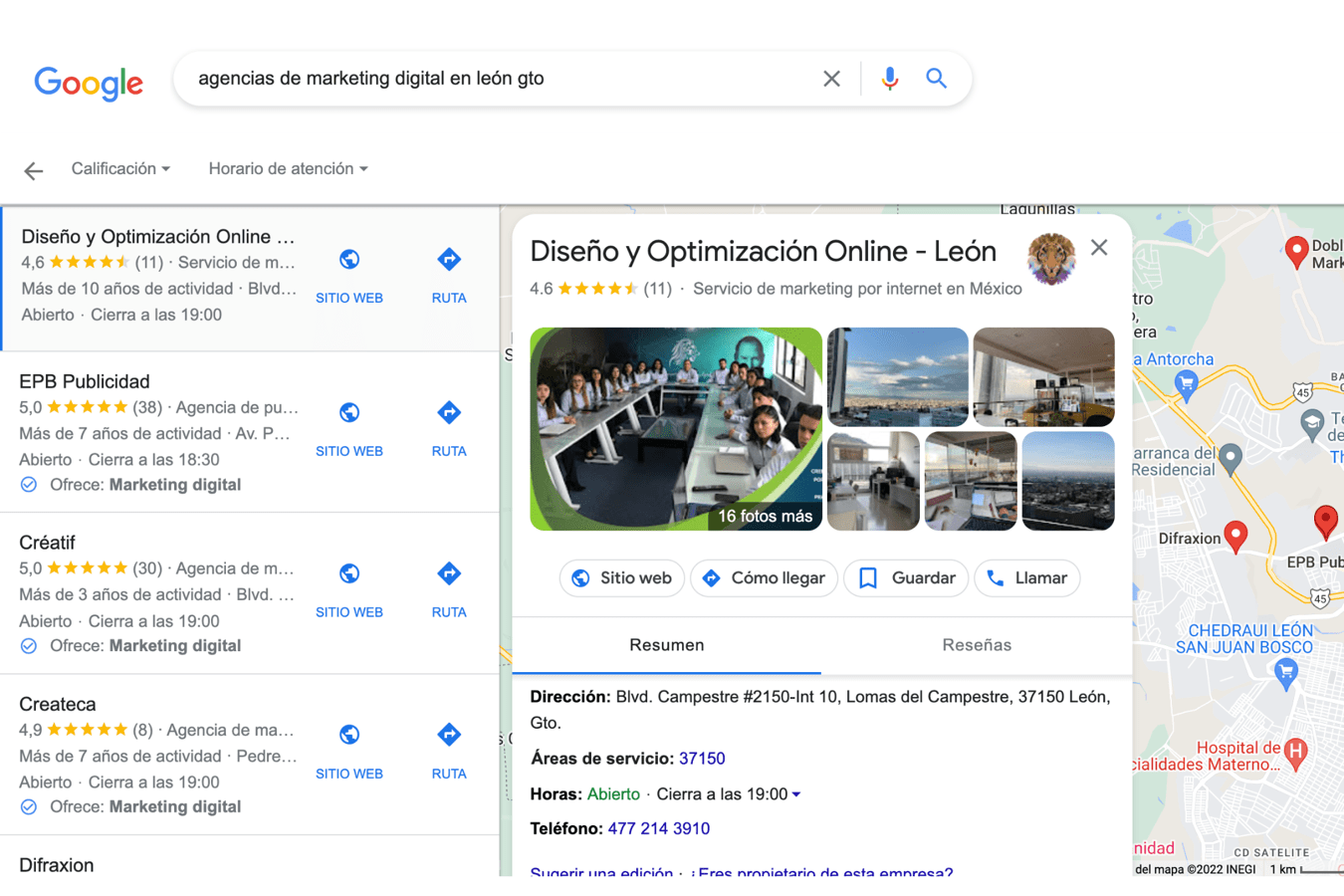Click the gray pin near Barranca del Residencial

[1231, 459]
